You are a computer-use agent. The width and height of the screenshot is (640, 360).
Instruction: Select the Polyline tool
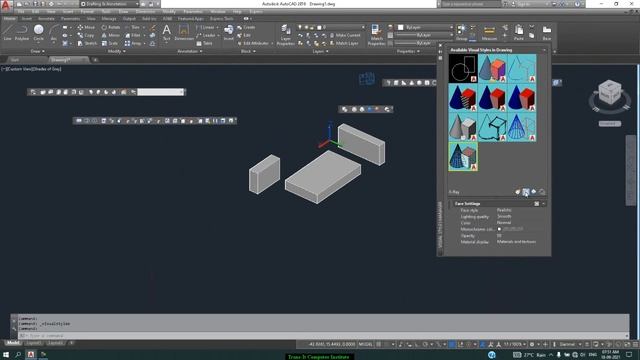(22, 32)
